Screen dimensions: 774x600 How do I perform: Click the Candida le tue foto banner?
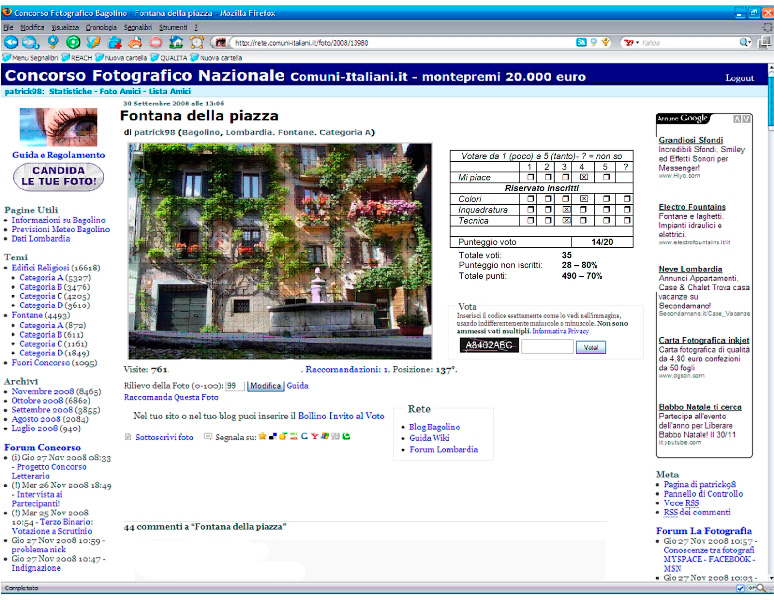point(58,177)
